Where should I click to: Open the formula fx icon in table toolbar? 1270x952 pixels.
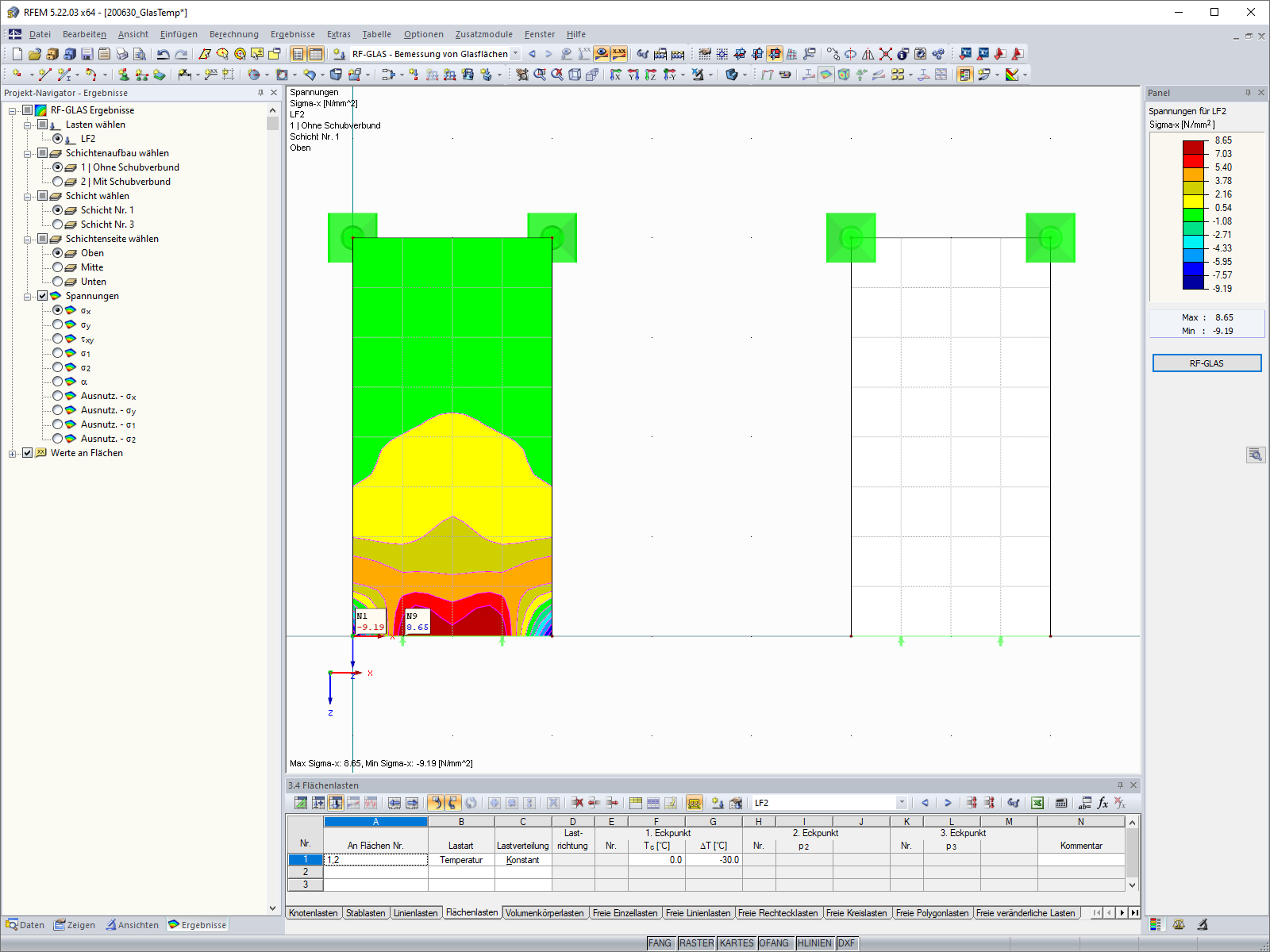1103,803
